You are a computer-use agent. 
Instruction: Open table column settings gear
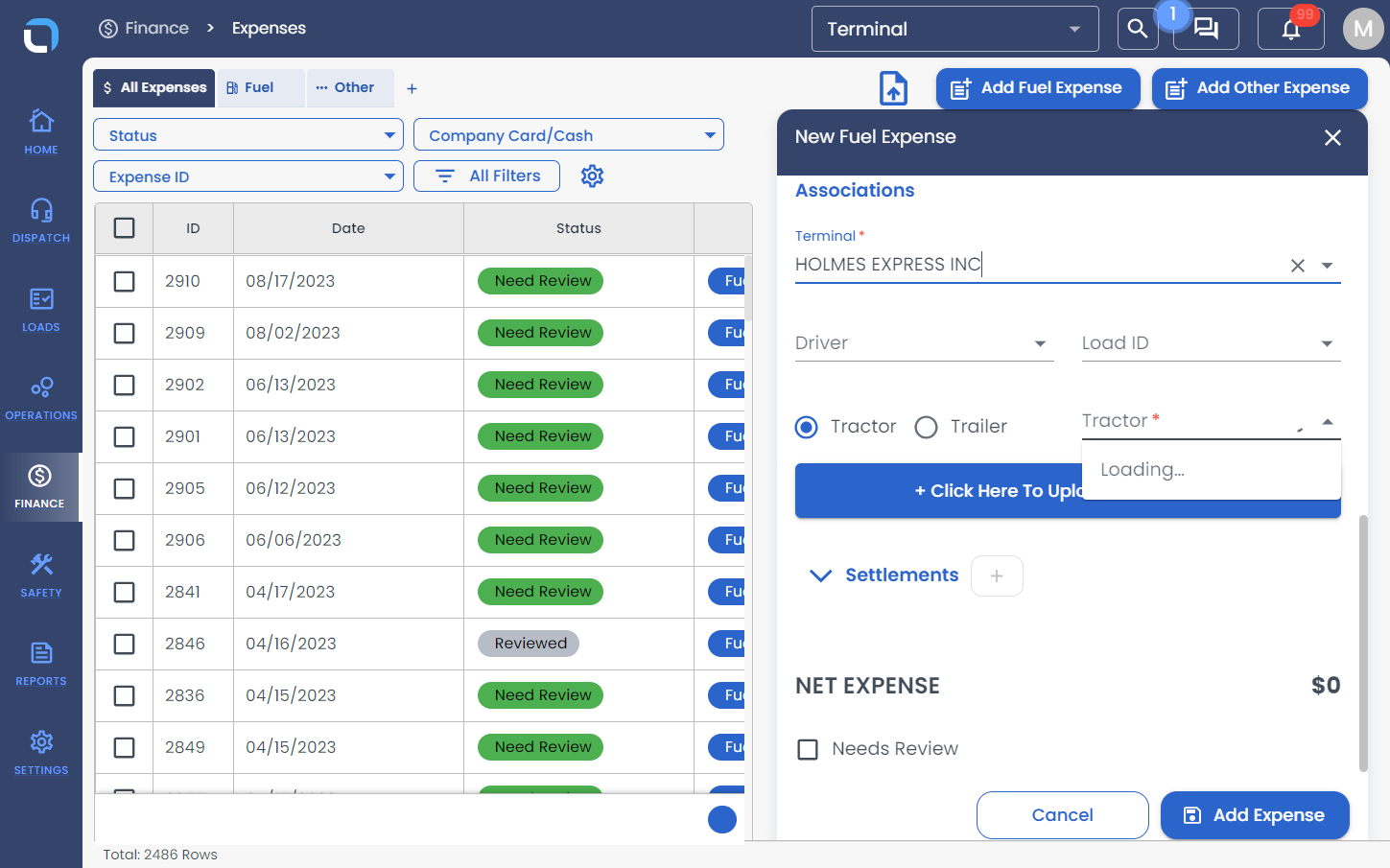click(593, 176)
